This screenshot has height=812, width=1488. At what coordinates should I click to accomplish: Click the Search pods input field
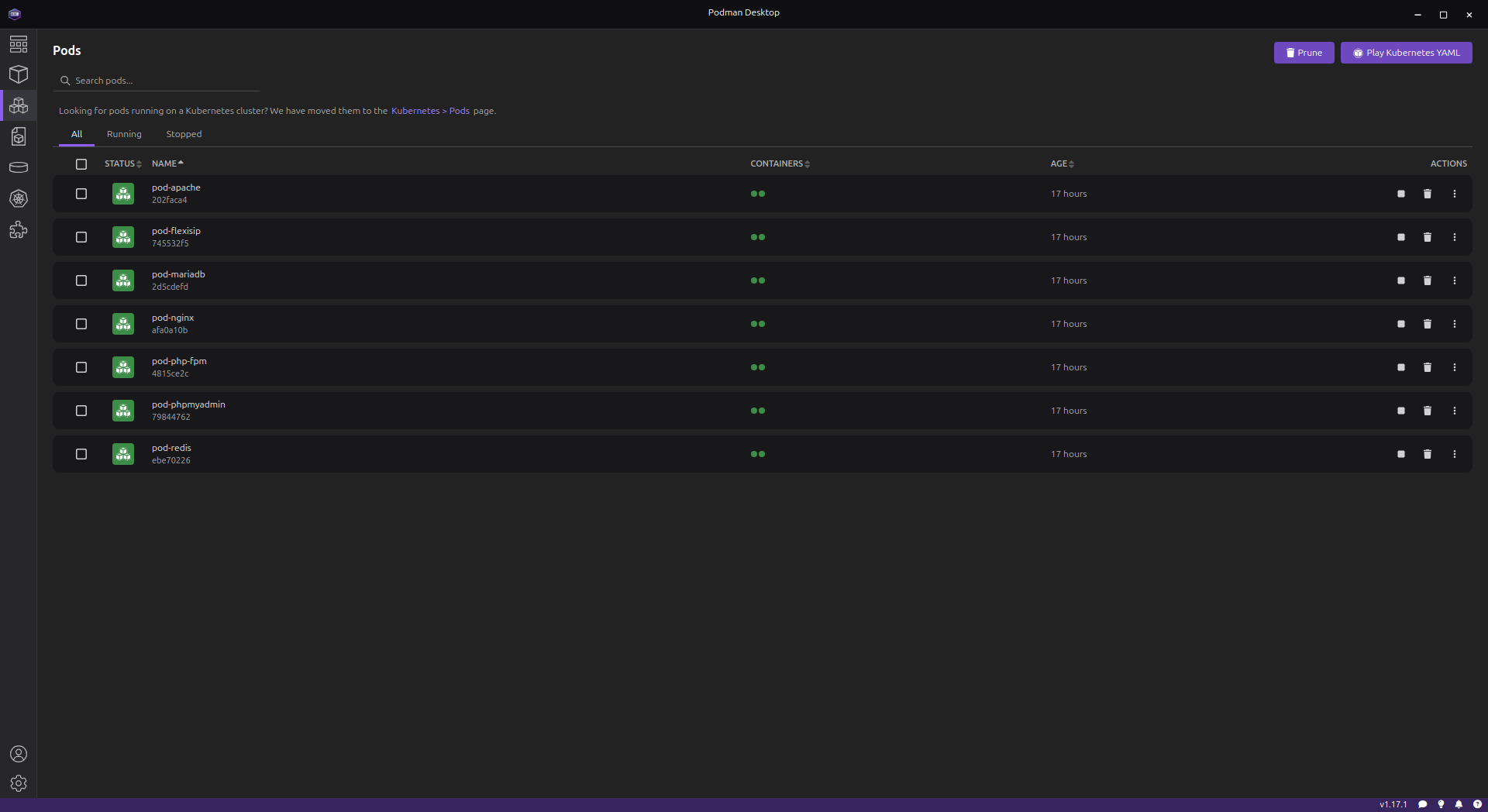click(157, 81)
